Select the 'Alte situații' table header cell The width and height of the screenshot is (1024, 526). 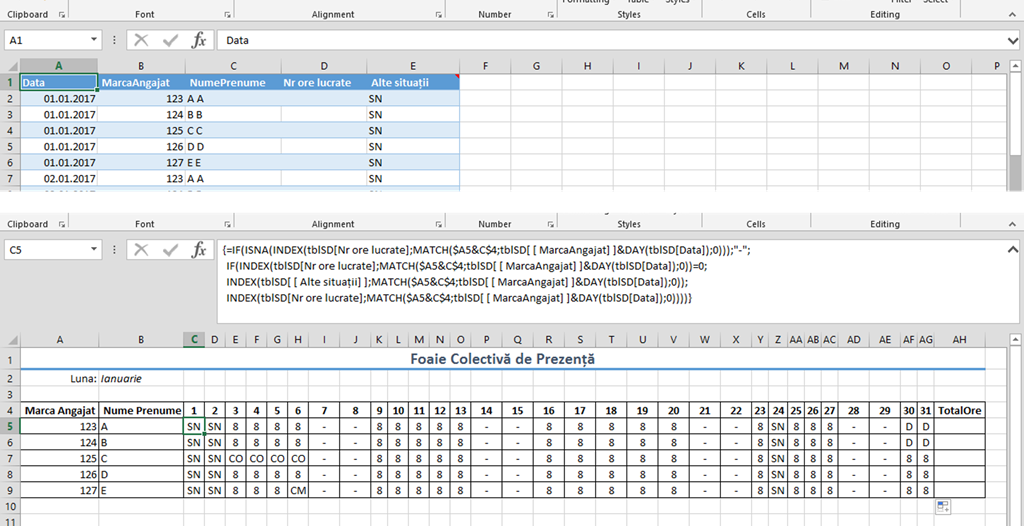point(410,83)
